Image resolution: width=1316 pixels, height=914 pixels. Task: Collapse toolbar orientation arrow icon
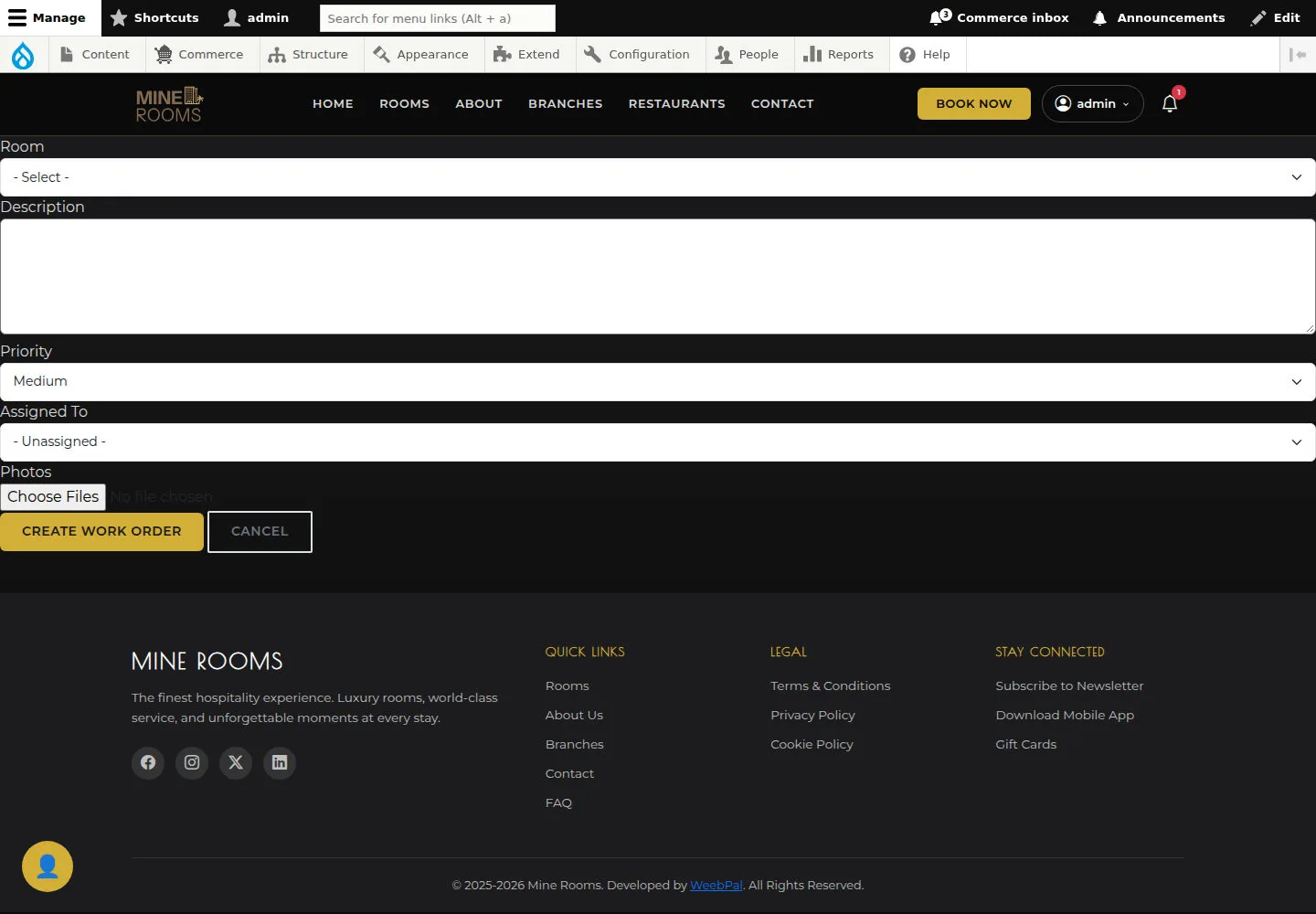(x=1298, y=55)
